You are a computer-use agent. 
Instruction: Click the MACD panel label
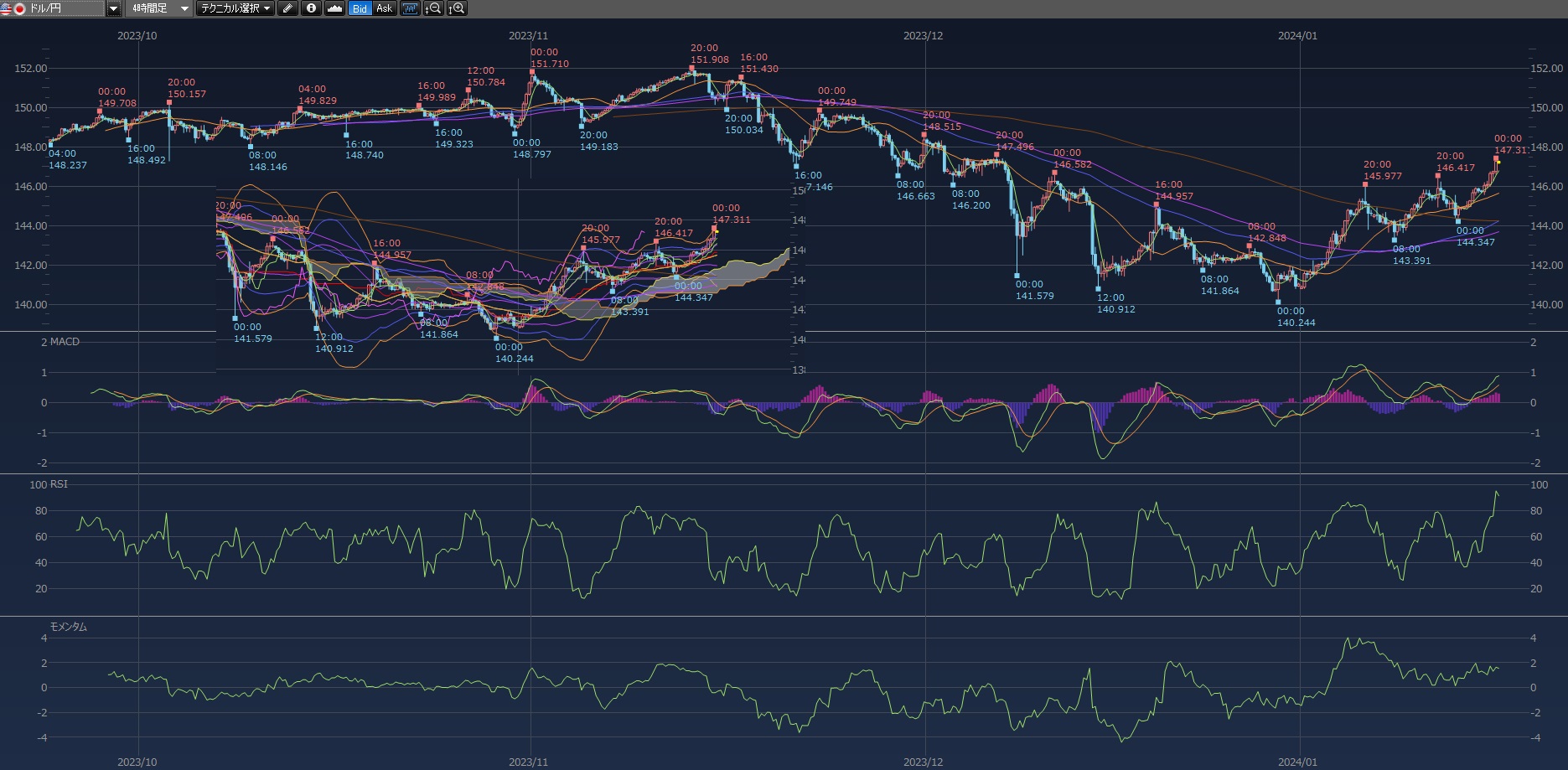(x=65, y=342)
